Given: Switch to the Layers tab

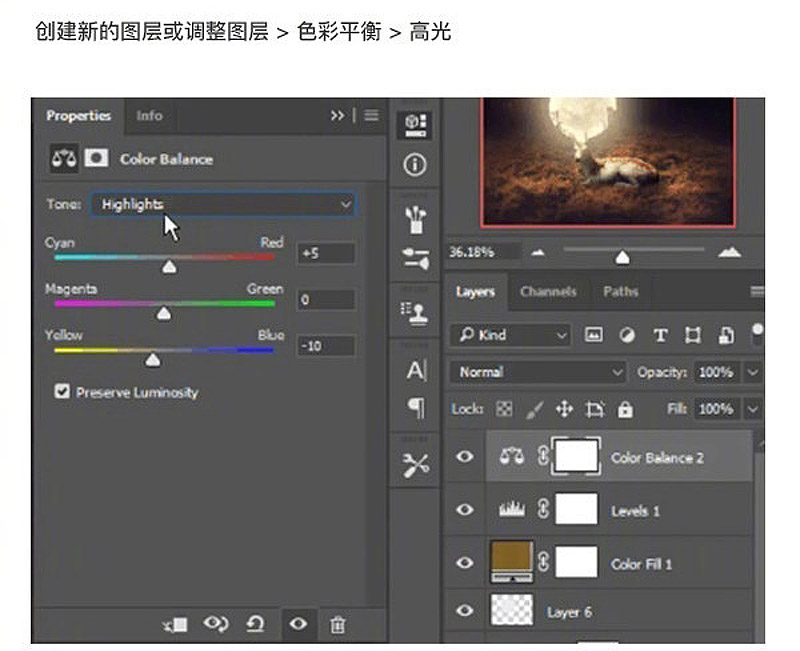Looking at the screenshot, I should click(476, 292).
